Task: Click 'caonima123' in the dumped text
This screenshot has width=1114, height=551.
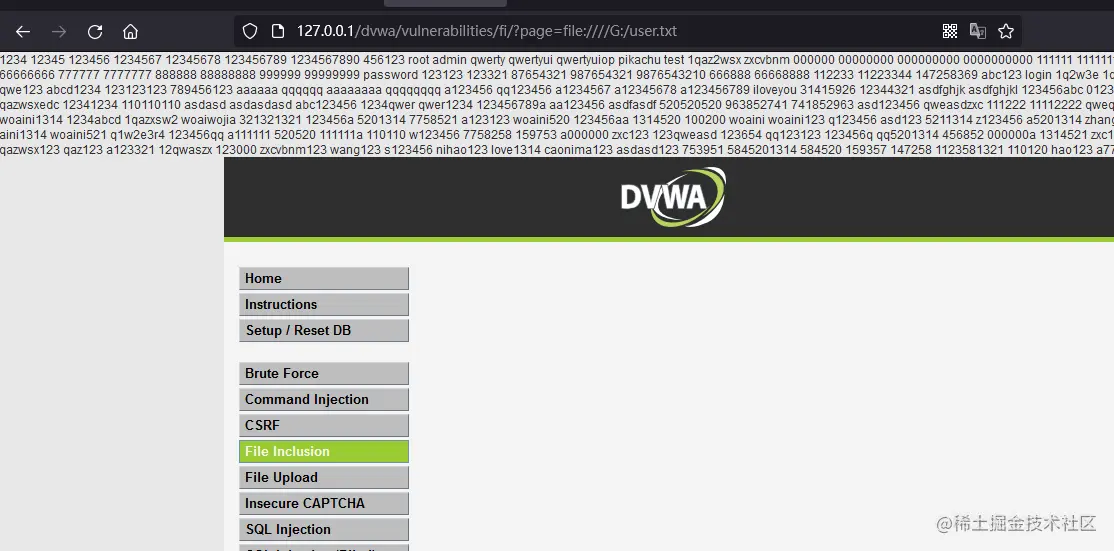Action: coord(578,150)
